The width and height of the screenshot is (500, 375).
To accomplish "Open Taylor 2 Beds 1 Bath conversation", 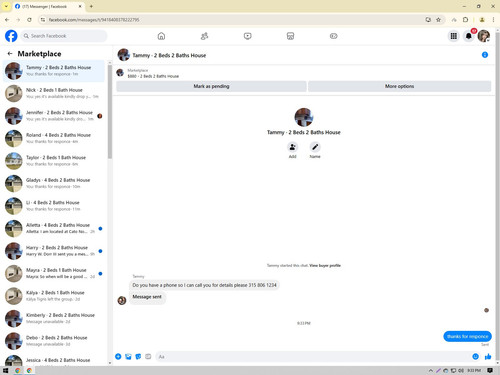I will tap(54, 161).
